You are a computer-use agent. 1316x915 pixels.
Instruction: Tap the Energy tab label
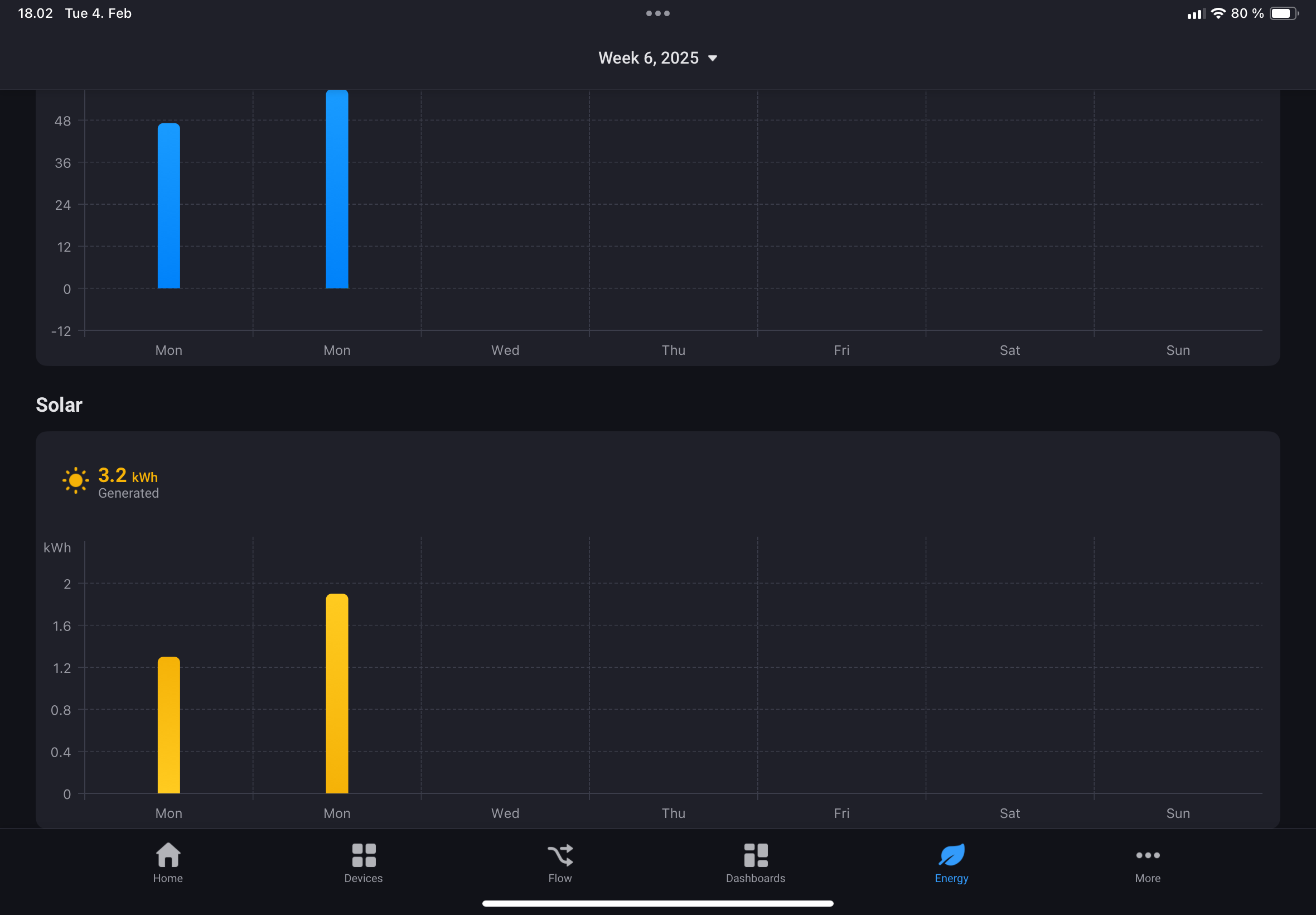951,878
